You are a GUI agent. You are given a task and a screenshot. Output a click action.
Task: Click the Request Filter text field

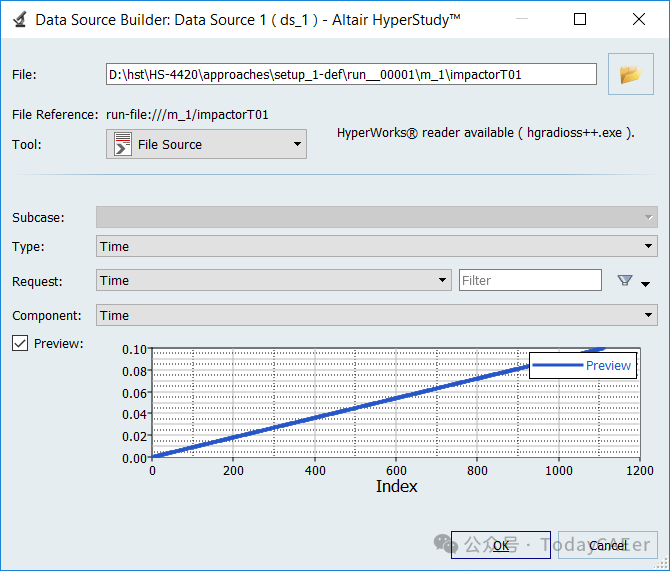pos(530,280)
